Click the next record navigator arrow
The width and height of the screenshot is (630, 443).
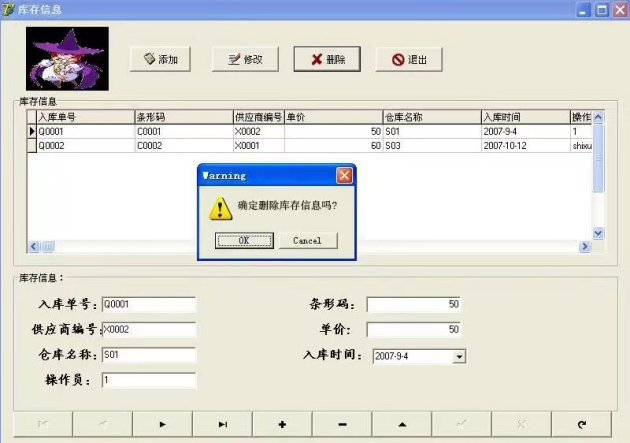point(162,424)
